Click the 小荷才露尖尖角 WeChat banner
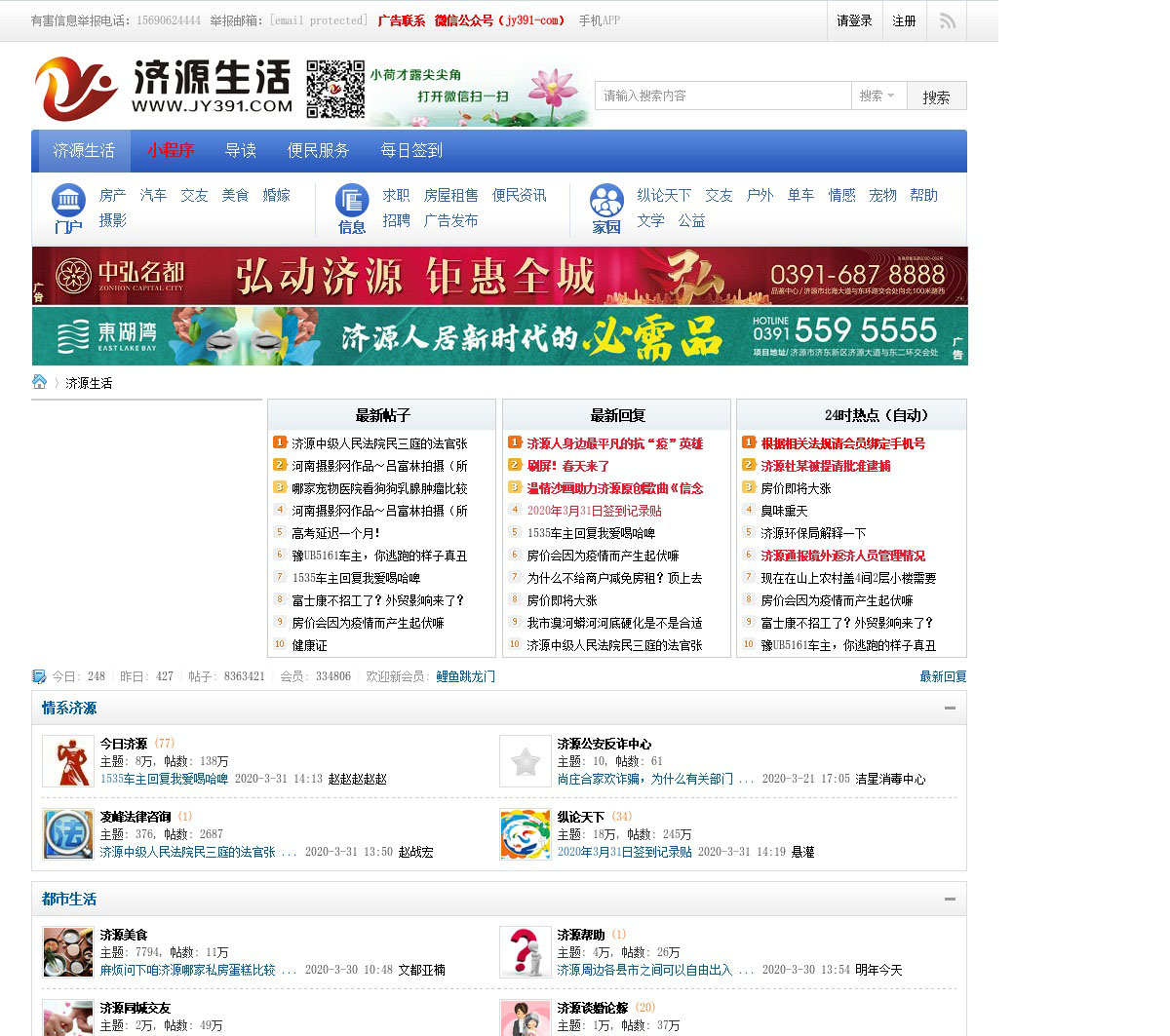The image size is (1170, 1036). pyautogui.click(x=481, y=95)
